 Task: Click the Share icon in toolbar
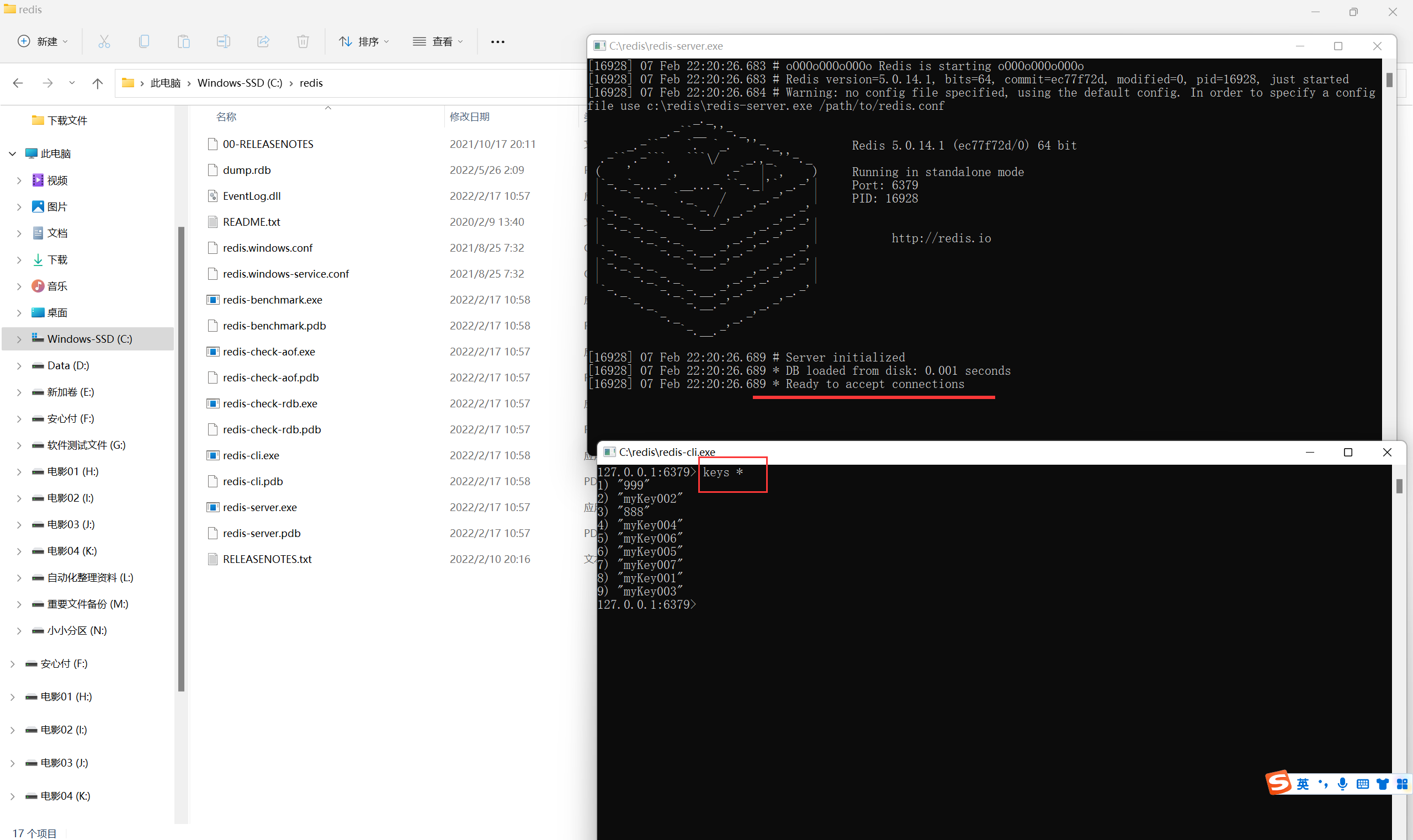tap(263, 41)
